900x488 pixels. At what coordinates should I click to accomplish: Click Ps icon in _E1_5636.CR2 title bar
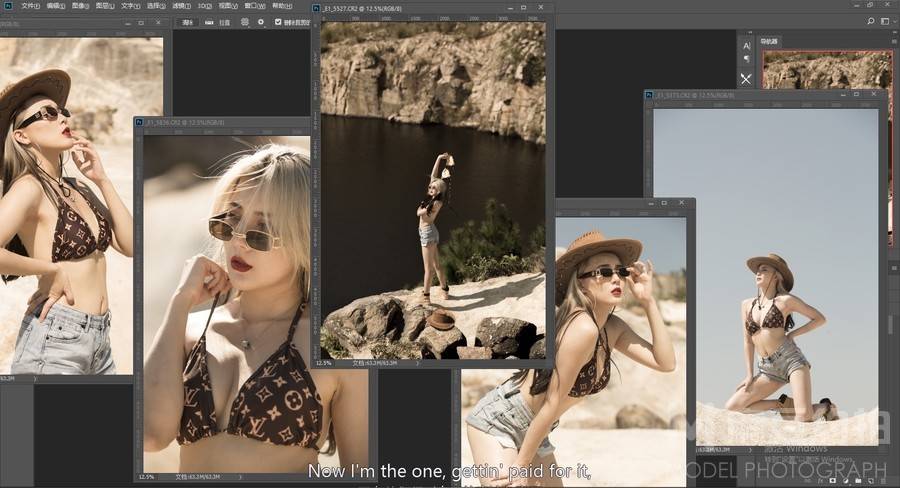(138, 122)
